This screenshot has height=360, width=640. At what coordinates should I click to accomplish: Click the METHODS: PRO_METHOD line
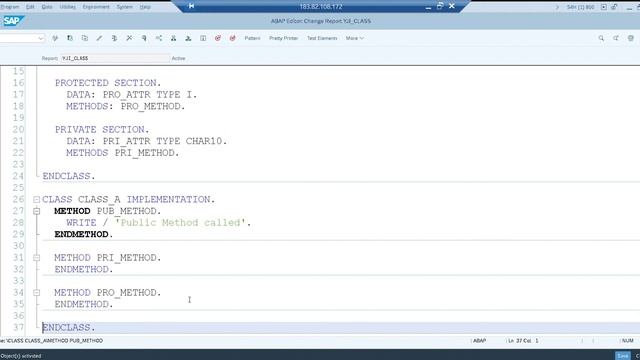point(126,106)
